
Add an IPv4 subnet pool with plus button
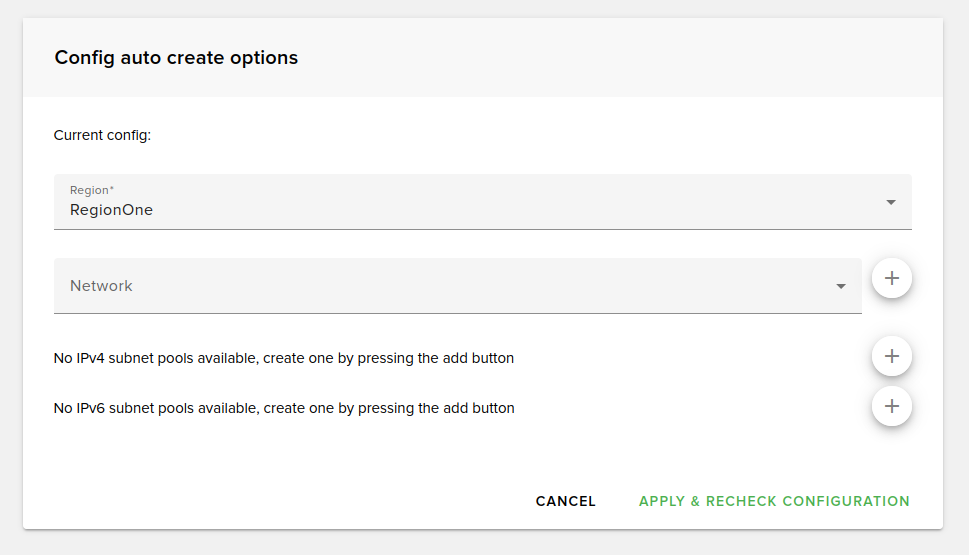892,356
